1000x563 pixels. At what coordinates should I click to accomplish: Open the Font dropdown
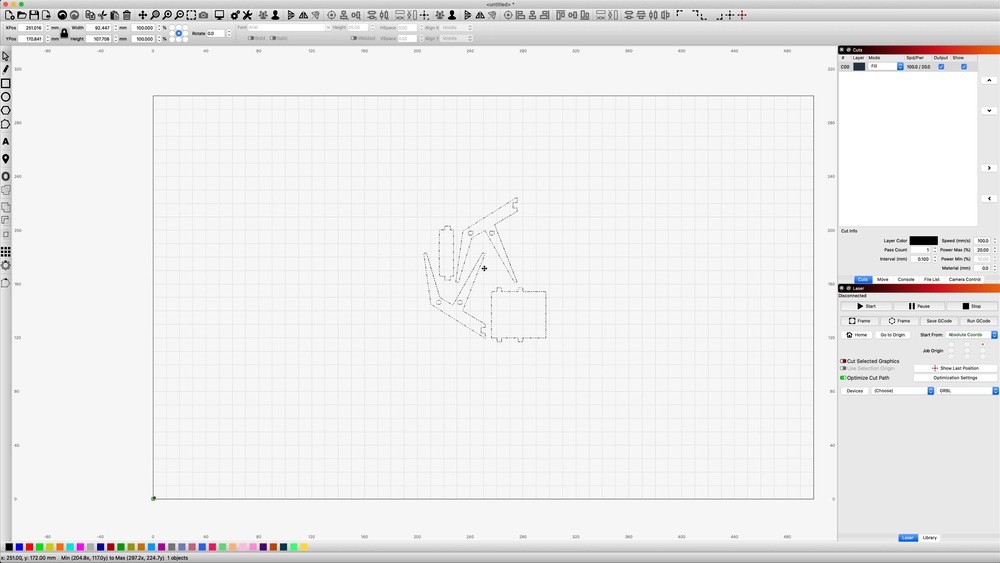coord(289,27)
